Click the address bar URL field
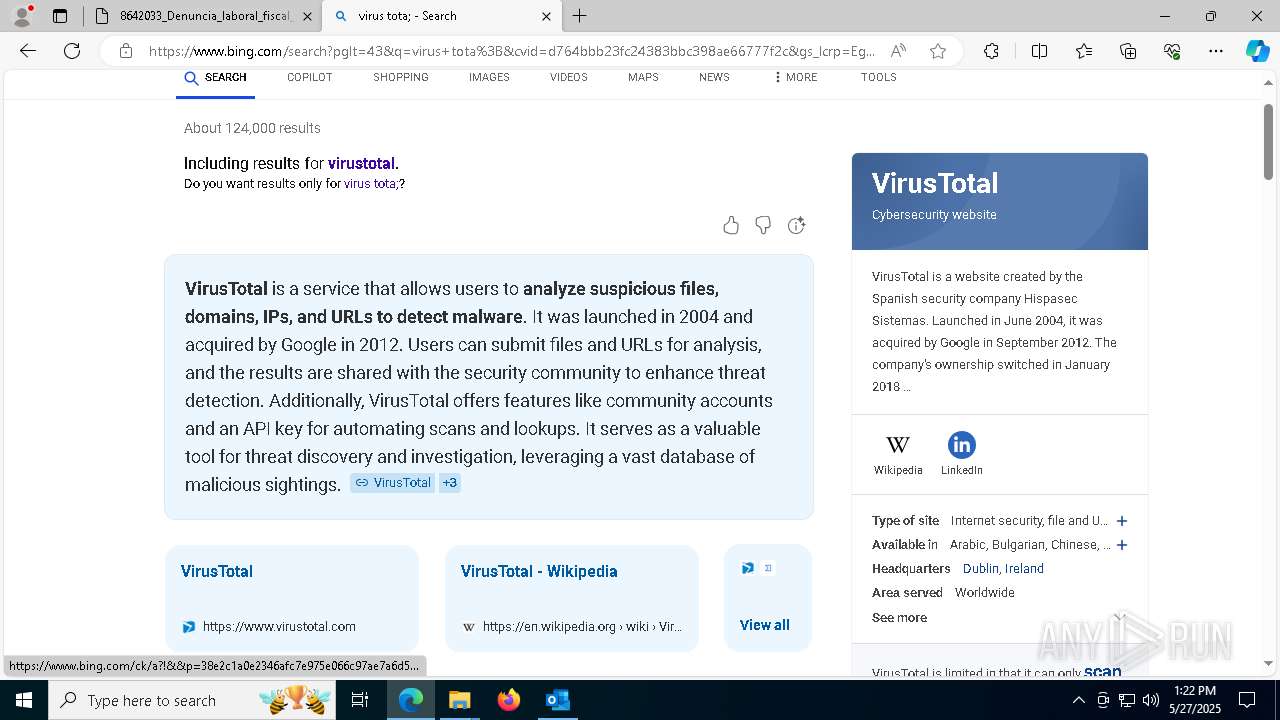Screen dimensions: 1280x720 [510, 51]
